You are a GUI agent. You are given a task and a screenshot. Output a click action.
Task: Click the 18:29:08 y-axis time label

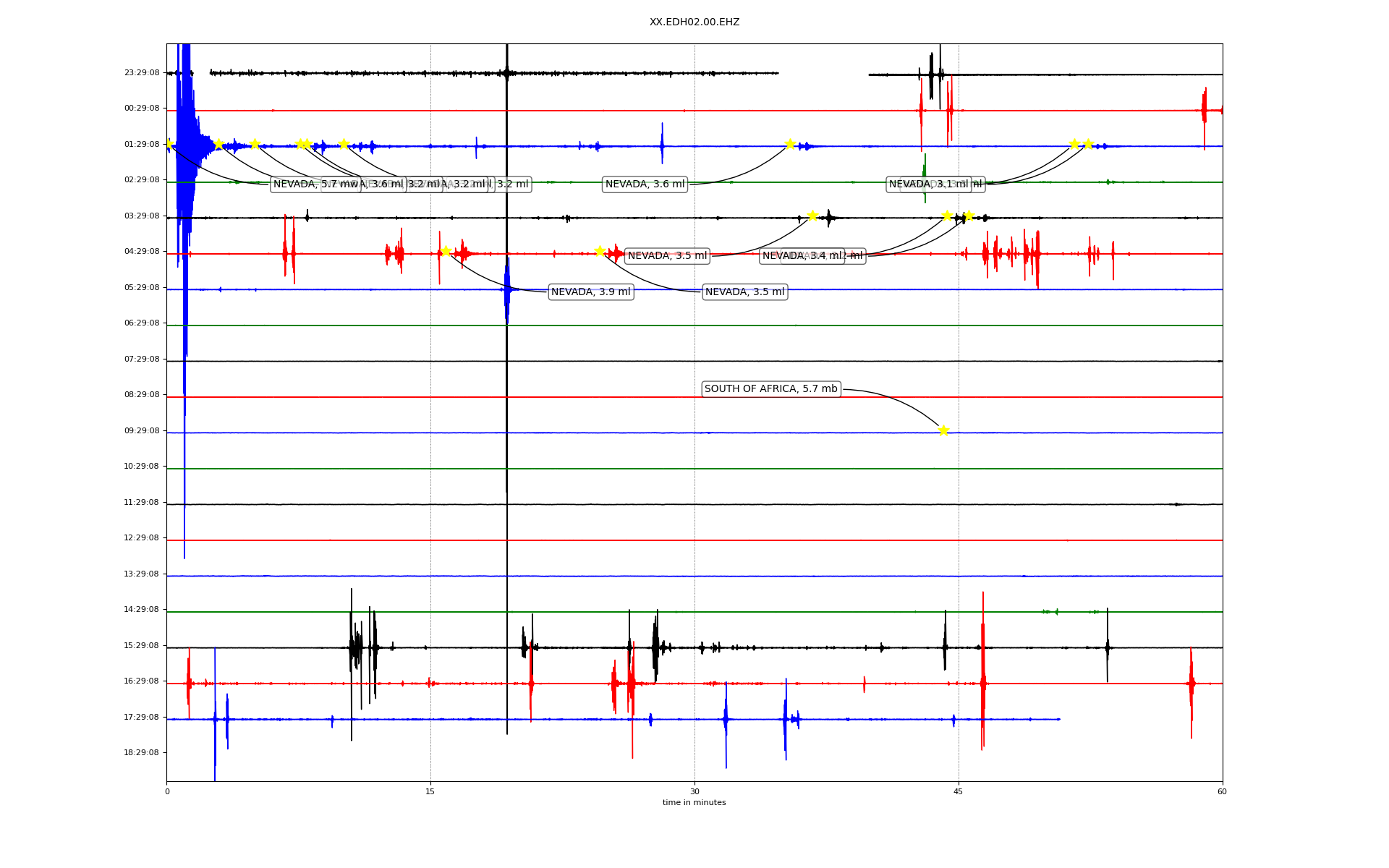[x=142, y=753]
